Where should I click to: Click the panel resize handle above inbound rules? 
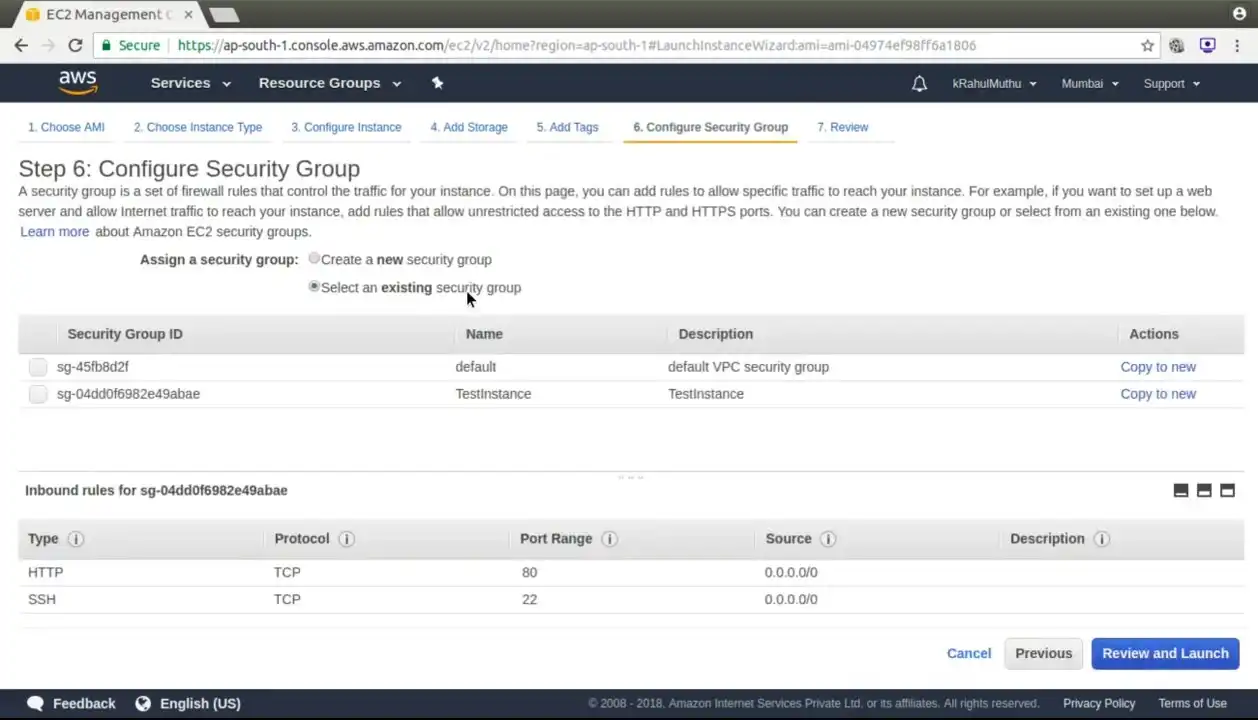pyautogui.click(x=631, y=477)
